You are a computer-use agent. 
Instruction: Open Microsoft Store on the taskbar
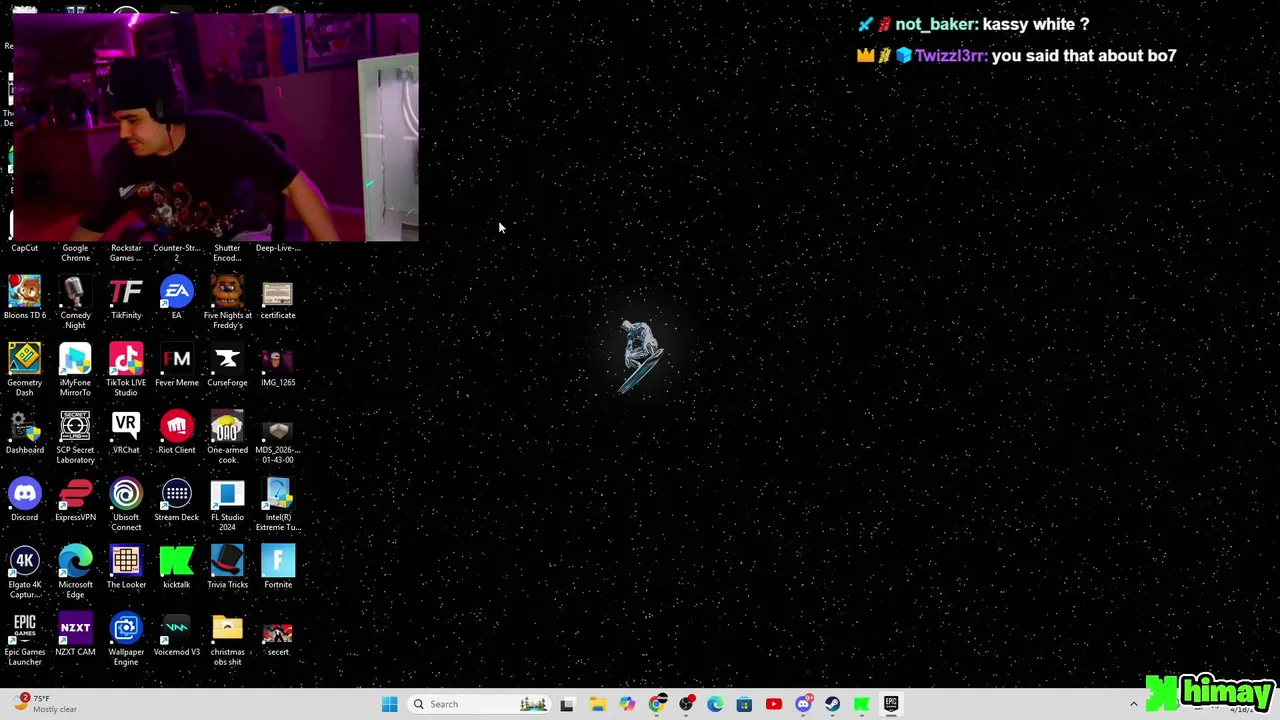coord(744,704)
